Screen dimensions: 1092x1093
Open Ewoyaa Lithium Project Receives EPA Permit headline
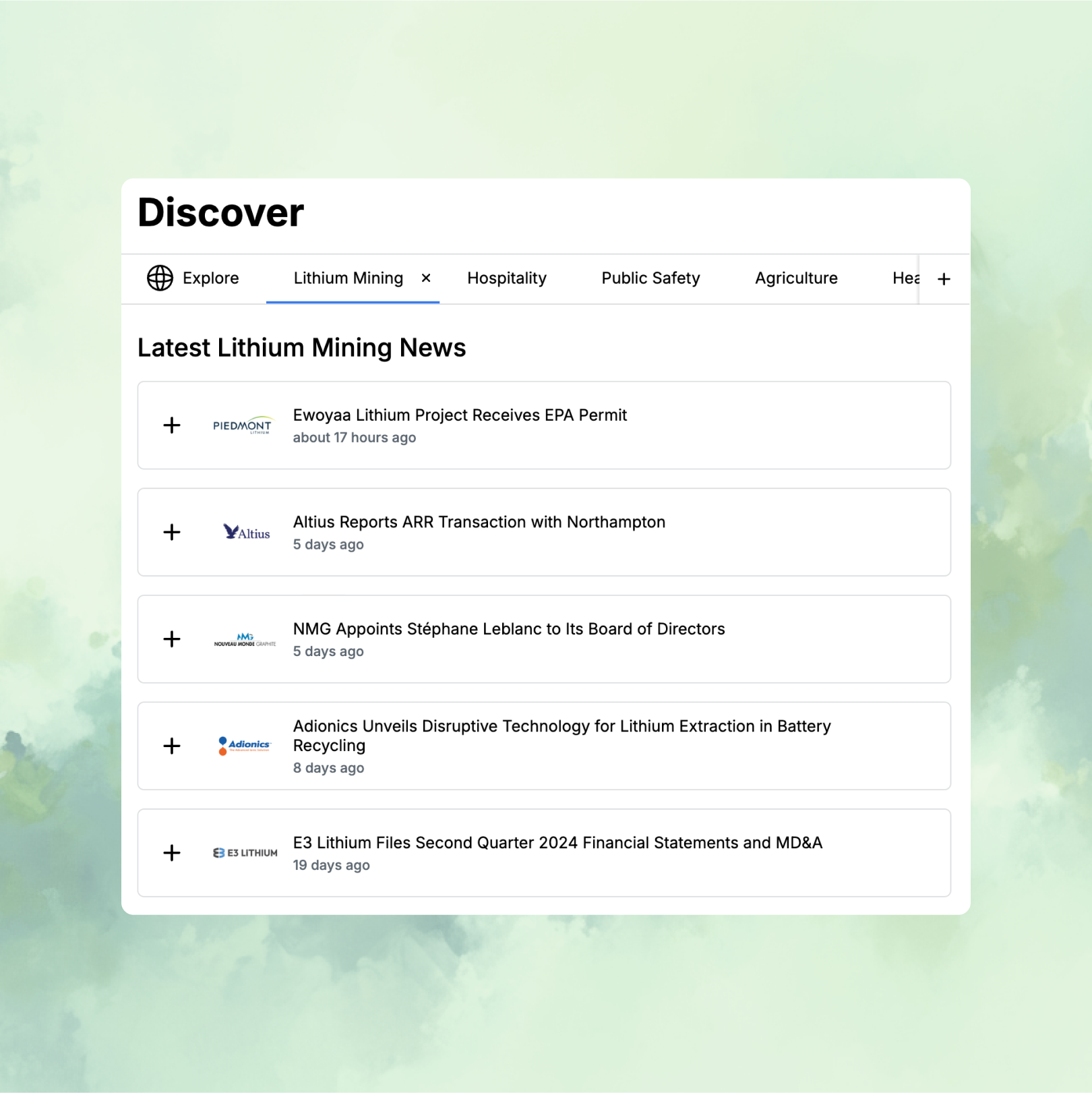tap(460, 415)
